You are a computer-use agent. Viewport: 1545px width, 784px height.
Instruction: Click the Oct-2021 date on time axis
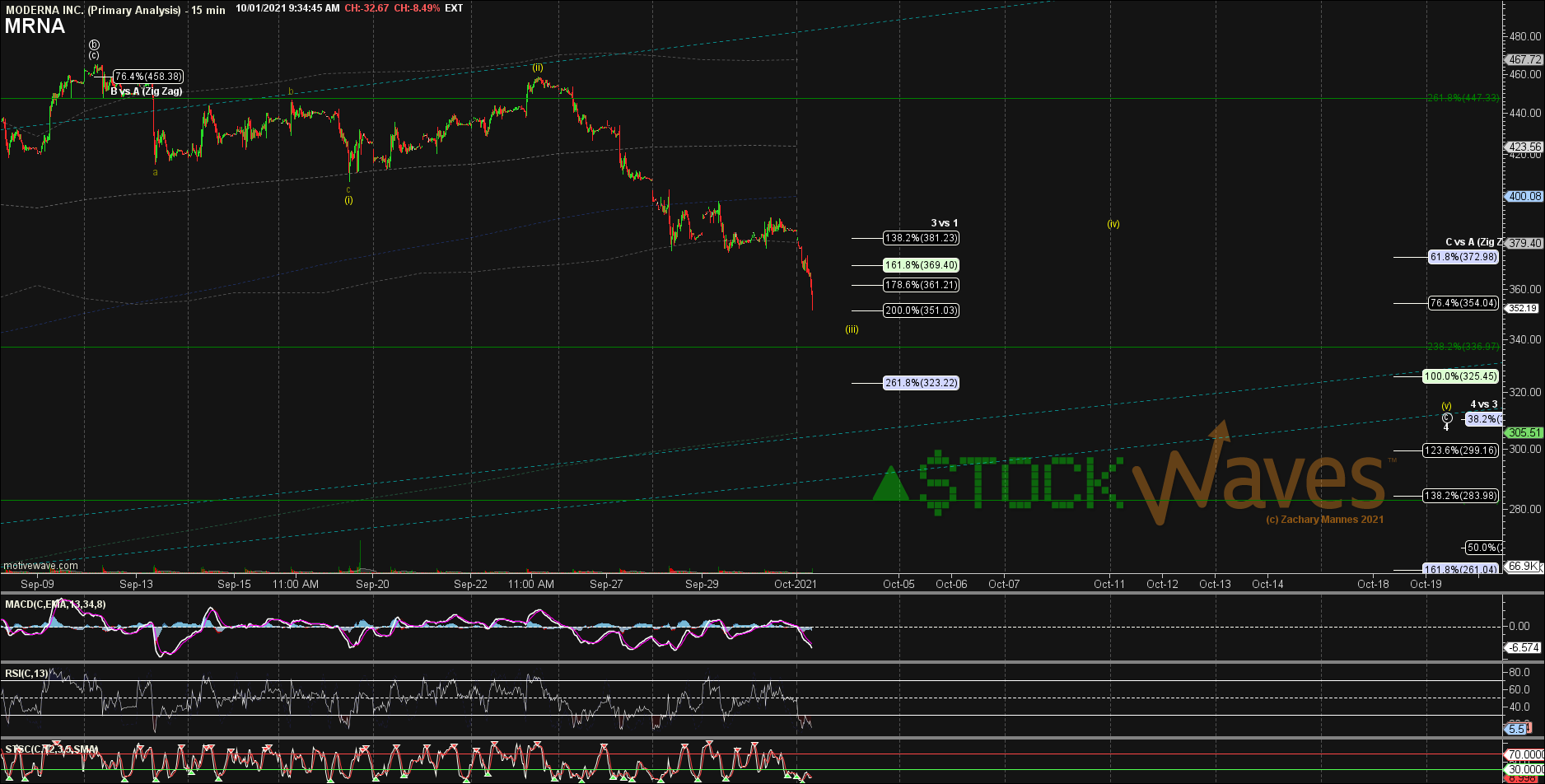[x=796, y=584]
